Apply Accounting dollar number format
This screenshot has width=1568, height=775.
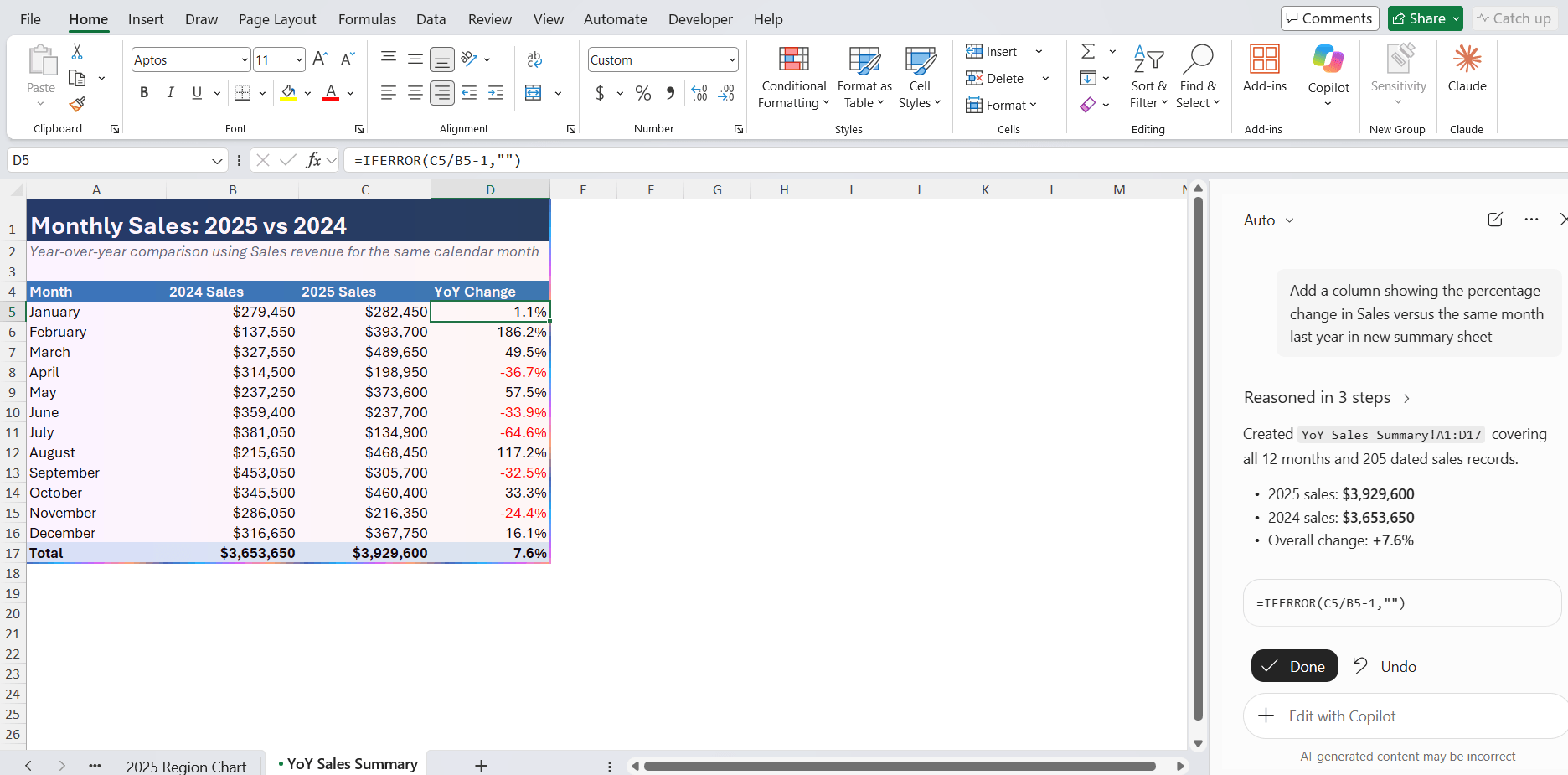point(600,92)
